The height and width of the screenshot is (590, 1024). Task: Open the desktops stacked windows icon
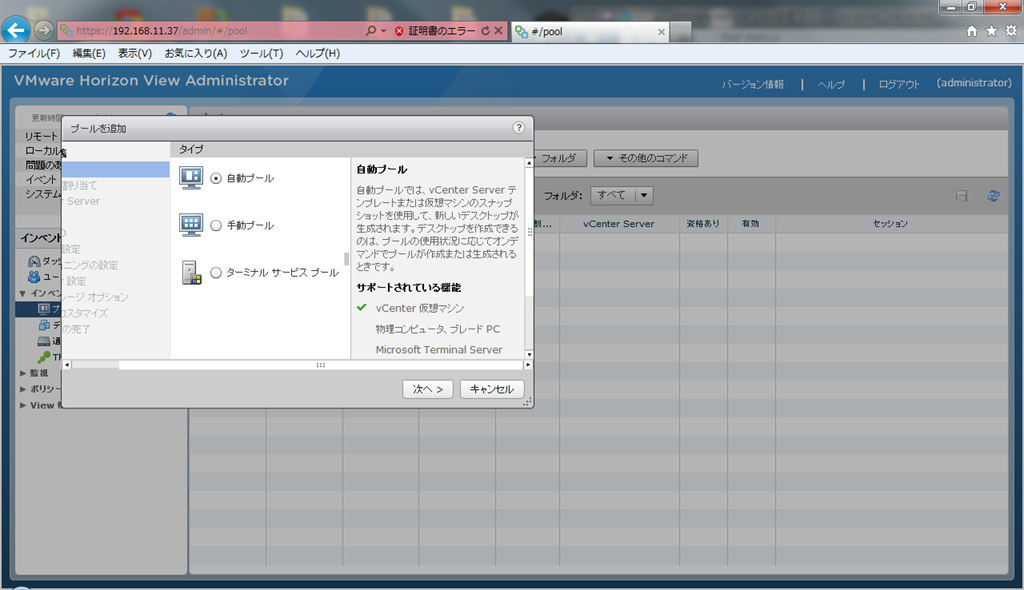point(44,325)
